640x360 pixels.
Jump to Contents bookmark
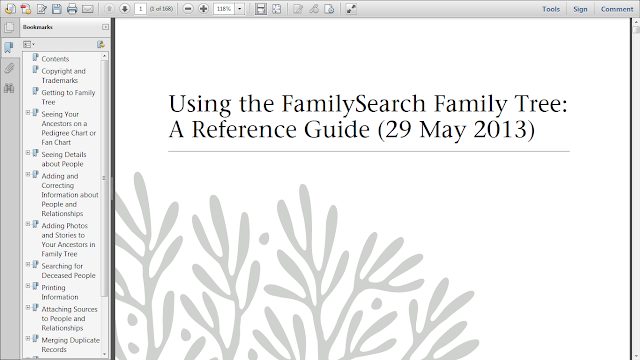click(55, 59)
